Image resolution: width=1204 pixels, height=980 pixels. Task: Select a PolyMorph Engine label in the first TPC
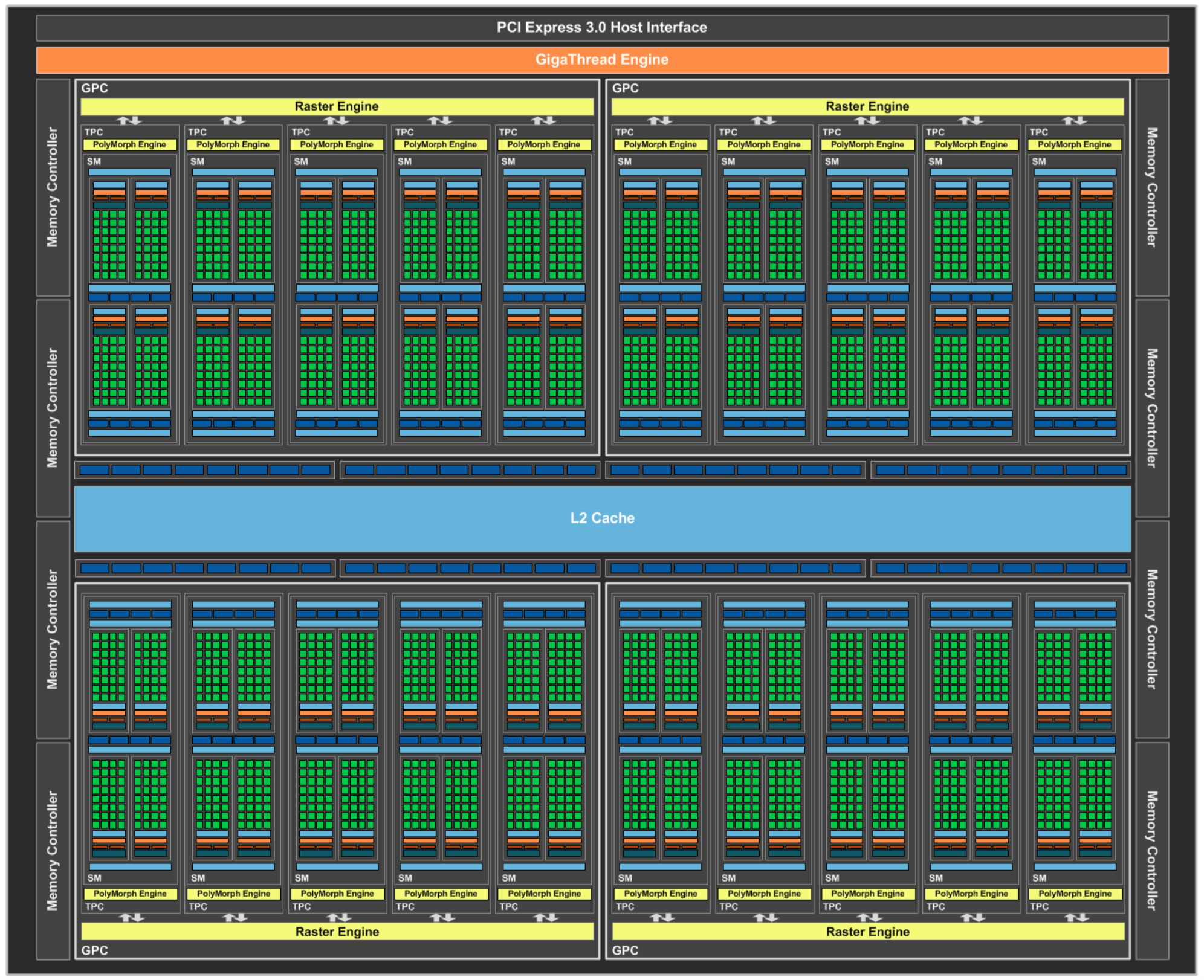tap(129, 144)
